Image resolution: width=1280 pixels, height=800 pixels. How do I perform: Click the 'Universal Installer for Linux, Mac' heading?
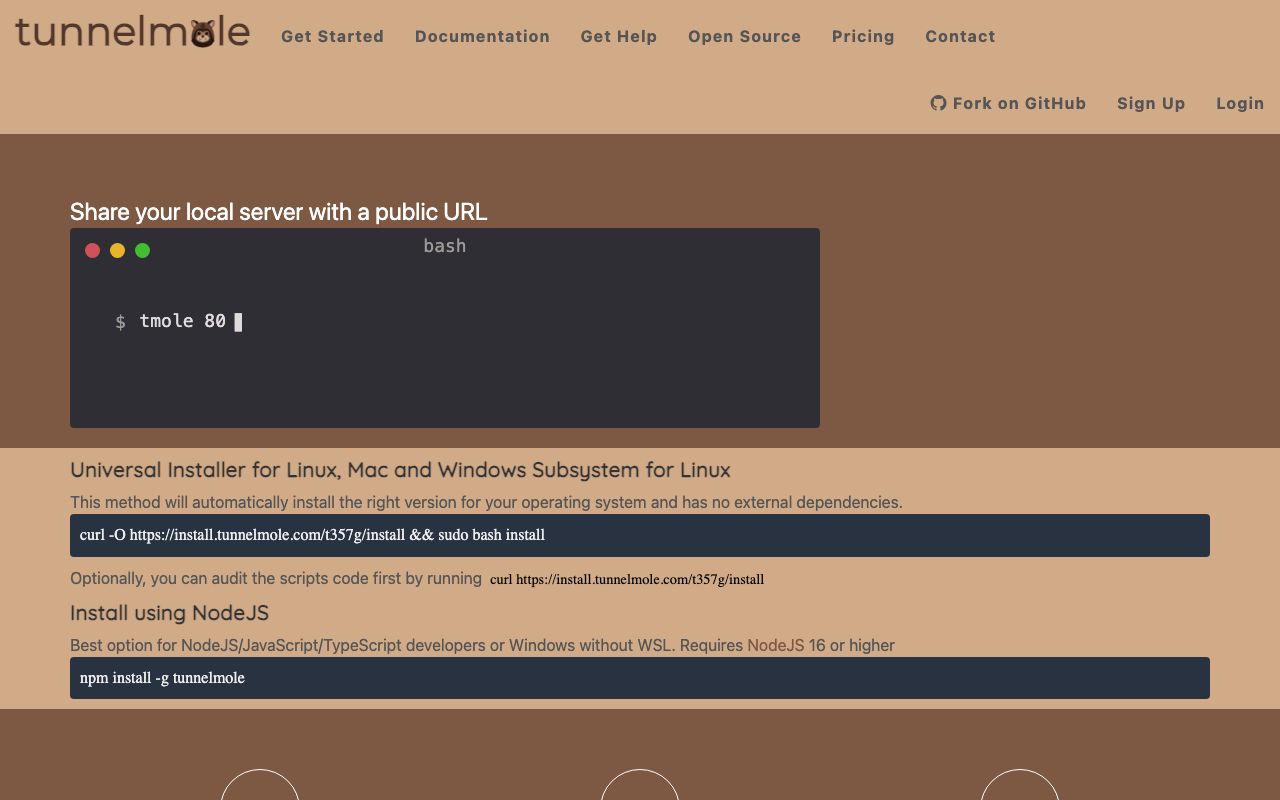point(400,470)
